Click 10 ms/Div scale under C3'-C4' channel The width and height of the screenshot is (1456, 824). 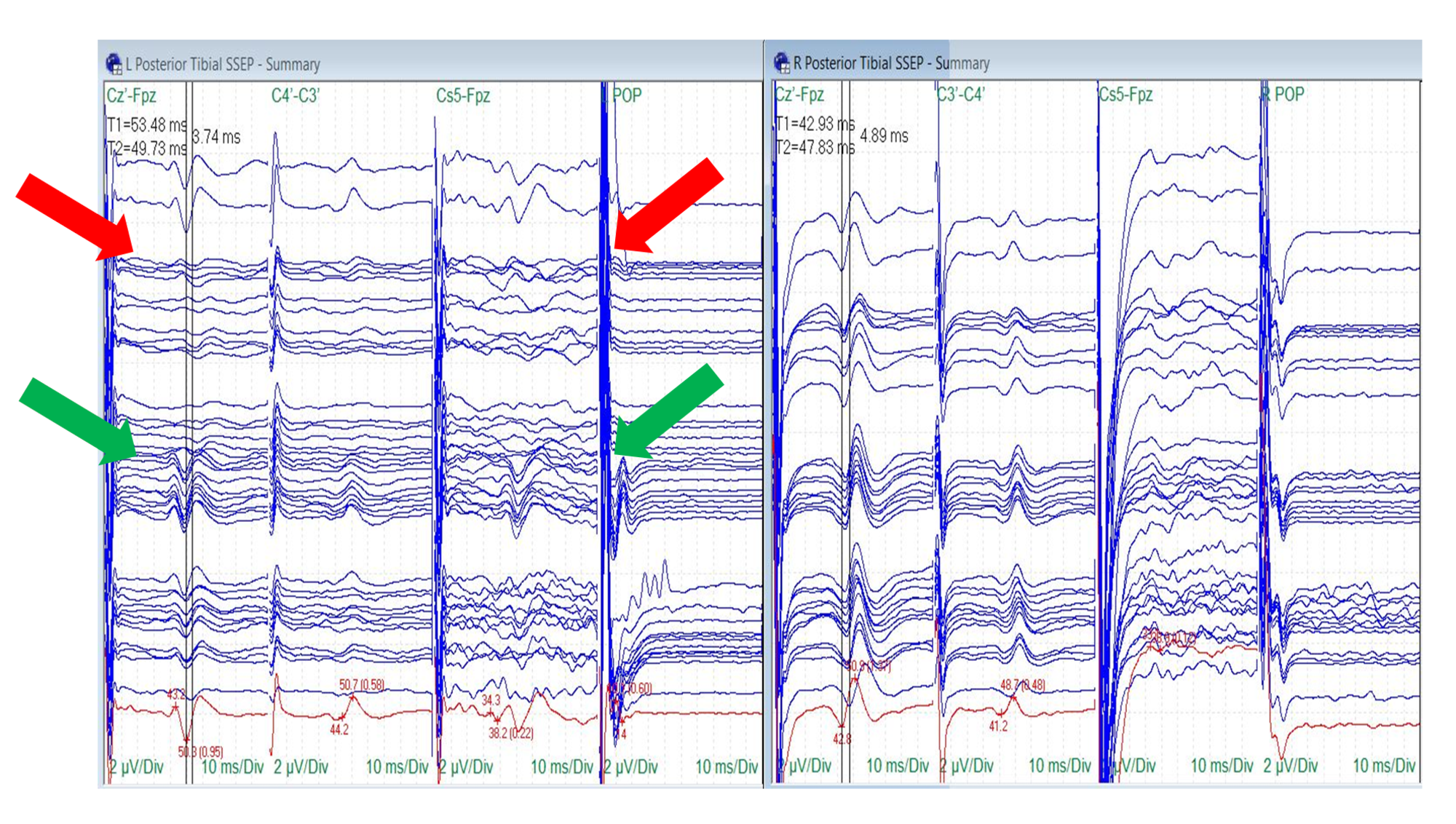coord(1060,766)
